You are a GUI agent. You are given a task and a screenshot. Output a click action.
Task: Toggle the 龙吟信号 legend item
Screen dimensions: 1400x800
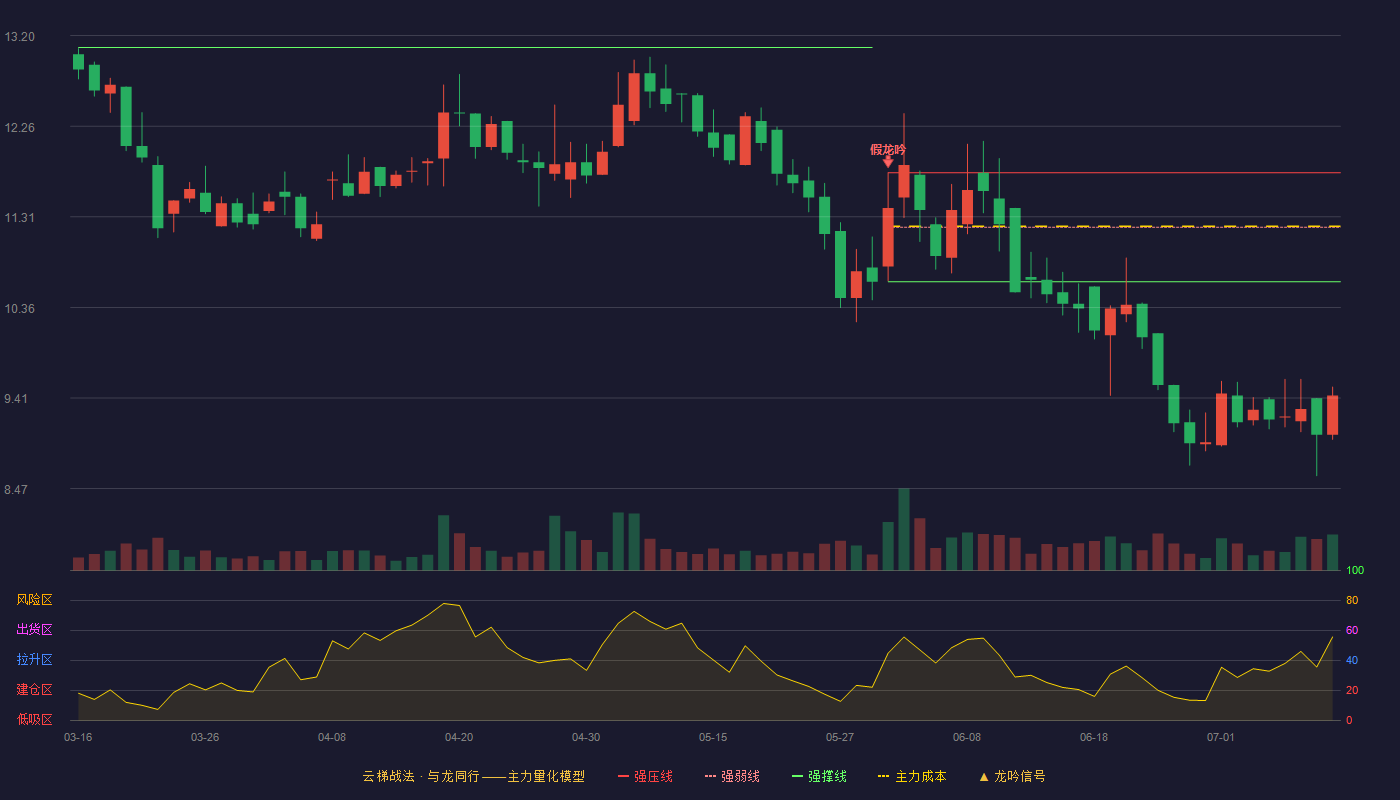[x=1012, y=776]
